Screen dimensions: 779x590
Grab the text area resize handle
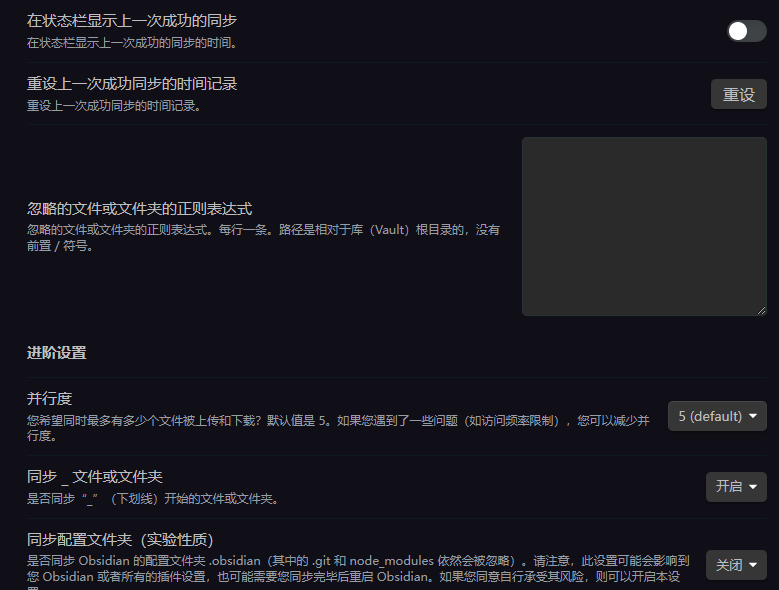(x=762, y=310)
